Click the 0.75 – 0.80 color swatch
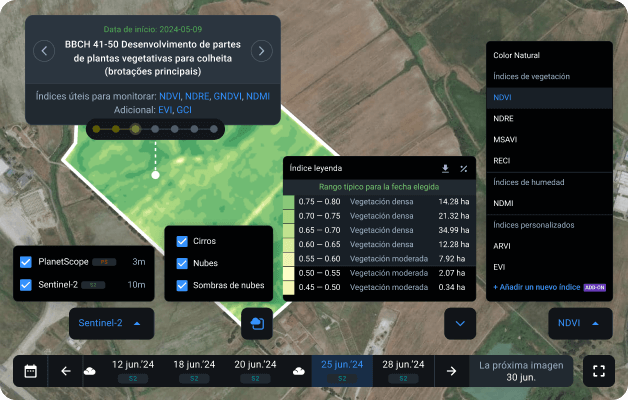 (x=289, y=202)
